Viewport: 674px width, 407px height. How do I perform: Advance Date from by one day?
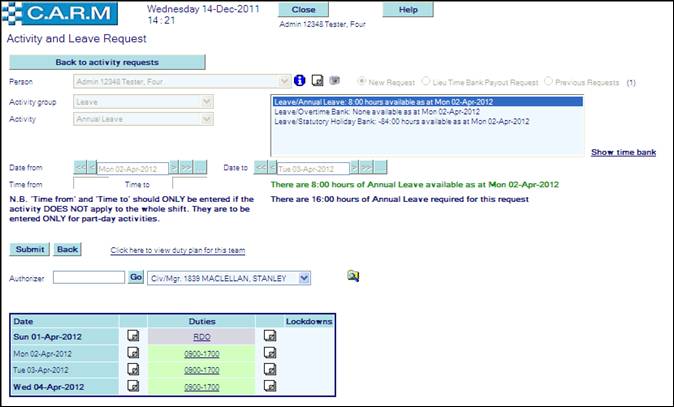coord(173,168)
